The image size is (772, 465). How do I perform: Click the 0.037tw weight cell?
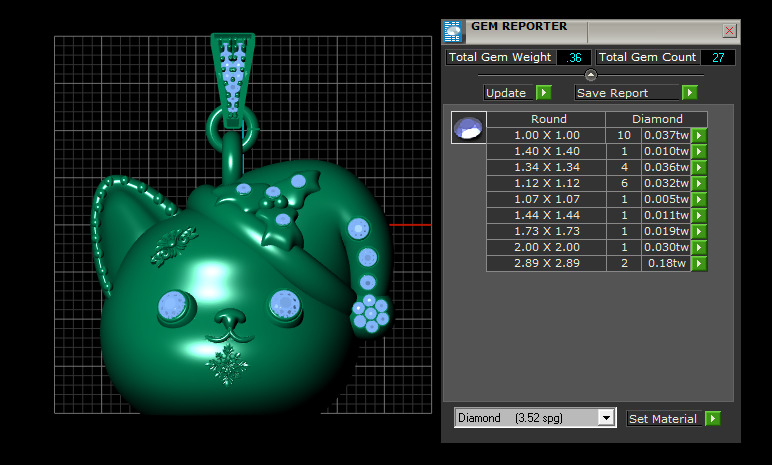[666, 135]
